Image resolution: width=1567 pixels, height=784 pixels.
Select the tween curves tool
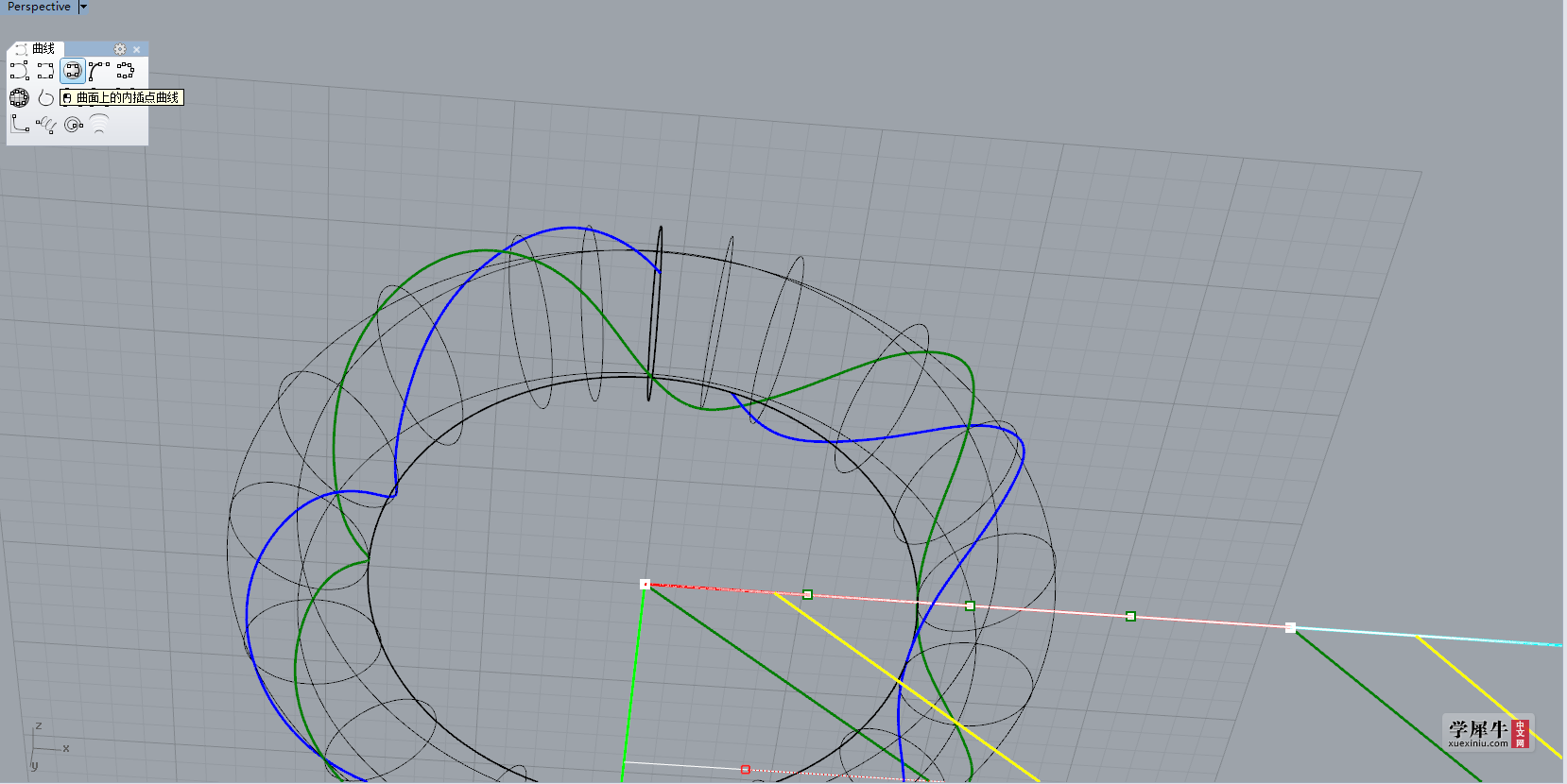pos(99,124)
